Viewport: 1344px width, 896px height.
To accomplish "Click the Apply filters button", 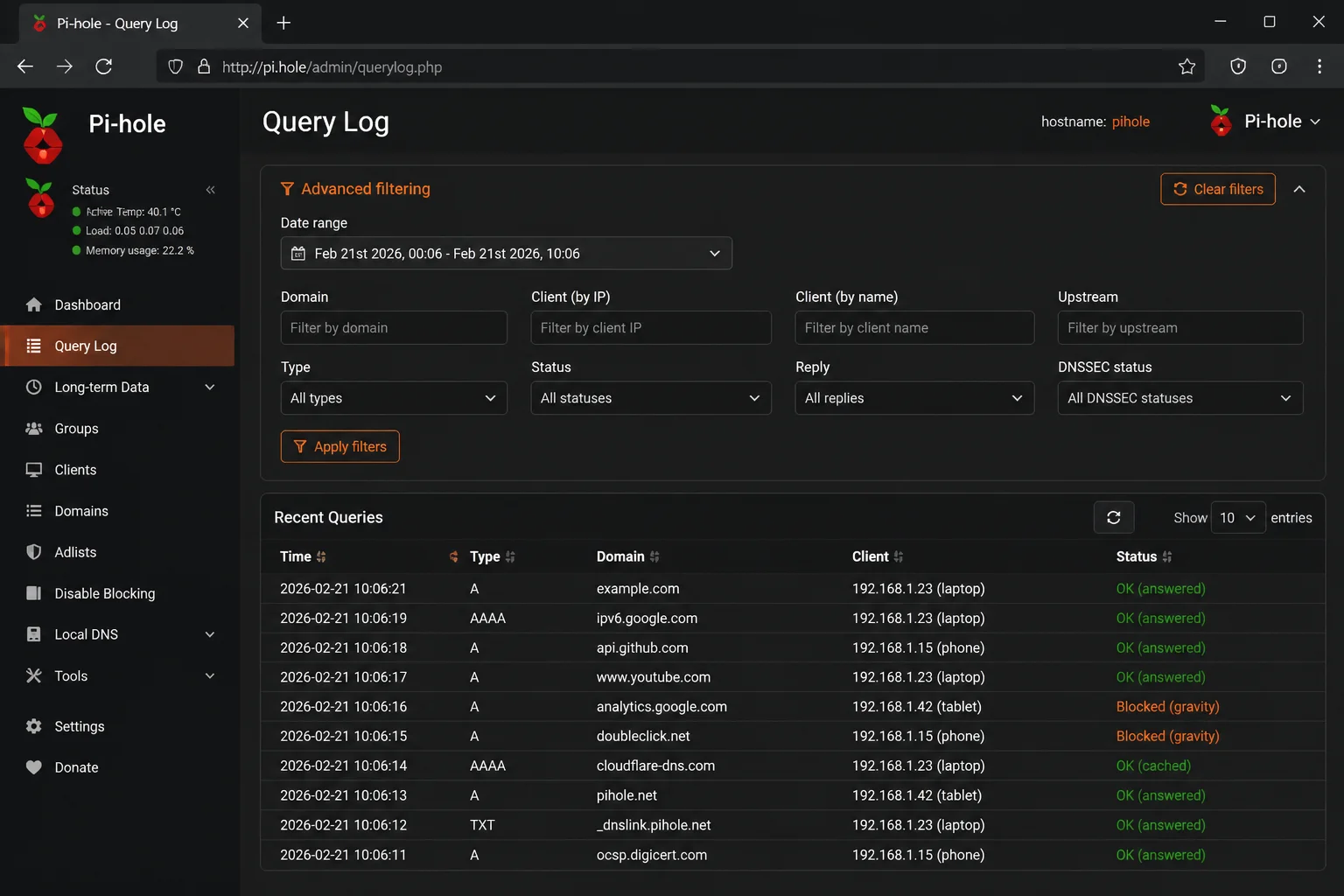I will pos(340,446).
